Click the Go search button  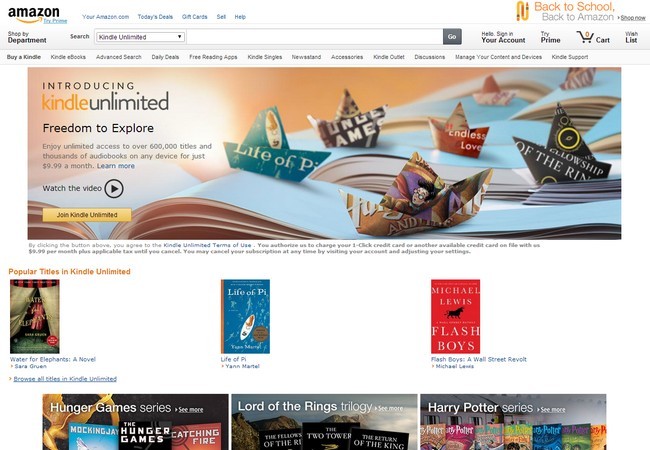(x=452, y=37)
